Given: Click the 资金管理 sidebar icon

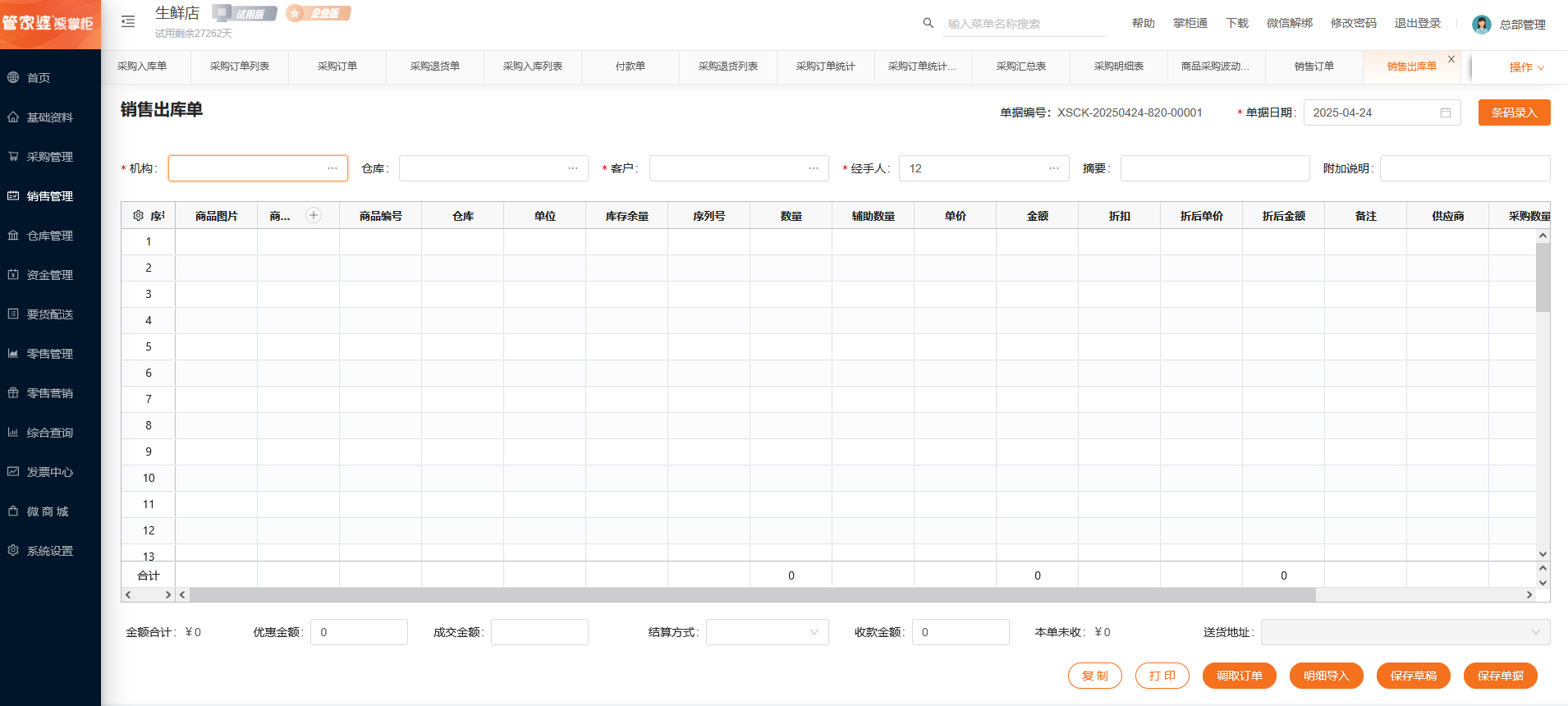Looking at the screenshot, I should (13, 274).
